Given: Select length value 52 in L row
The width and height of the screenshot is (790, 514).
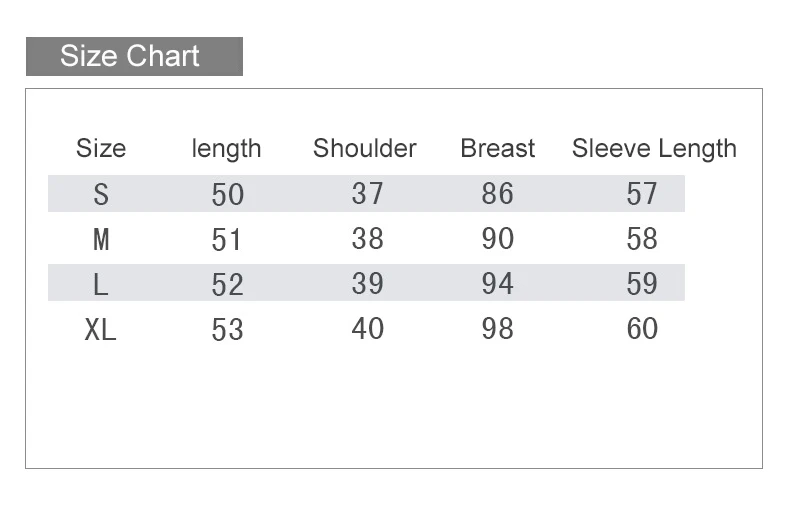Looking at the screenshot, I should point(227,285).
